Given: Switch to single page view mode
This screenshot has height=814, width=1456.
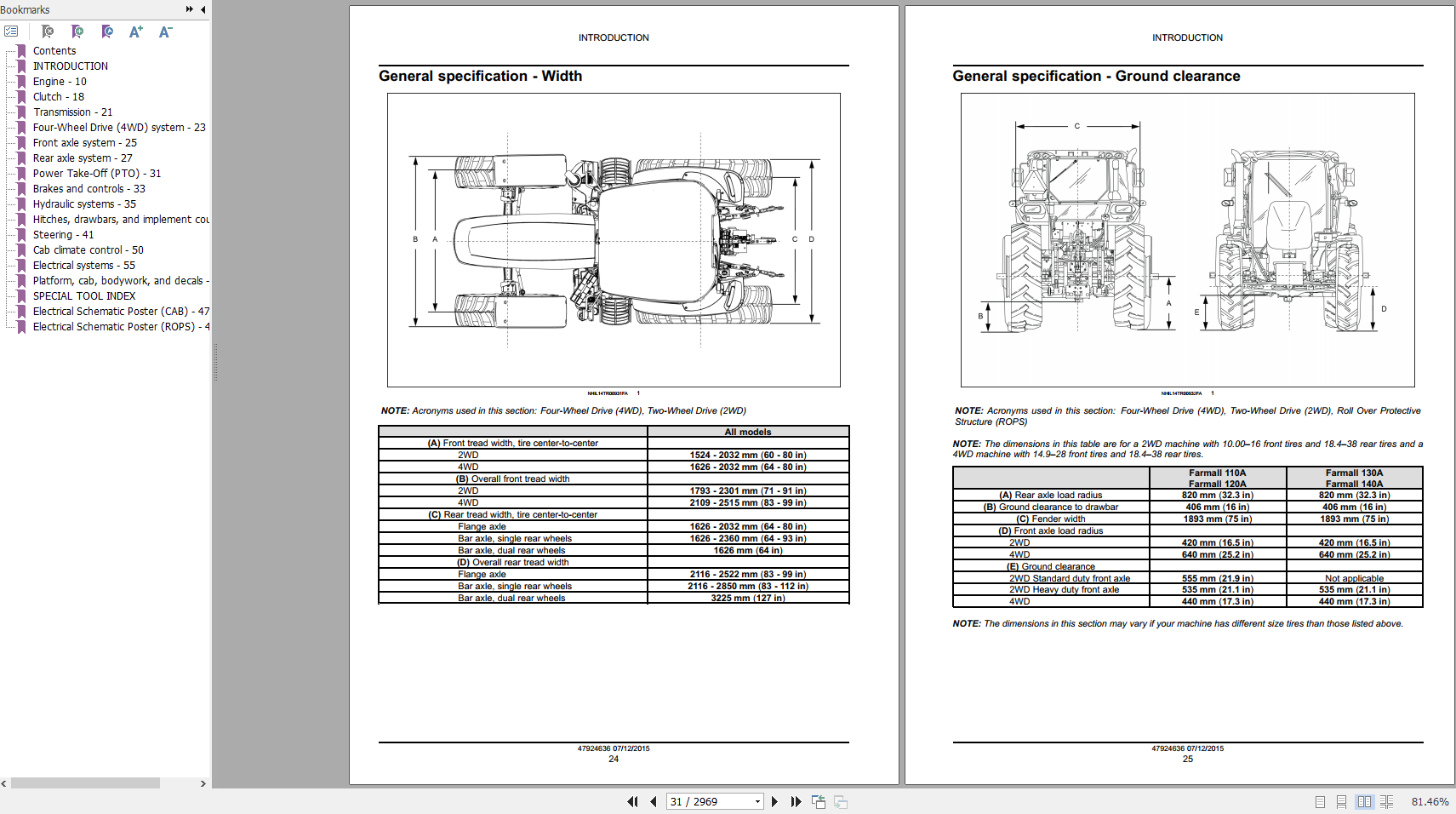Looking at the screenshot, I should coord(1320,802).
